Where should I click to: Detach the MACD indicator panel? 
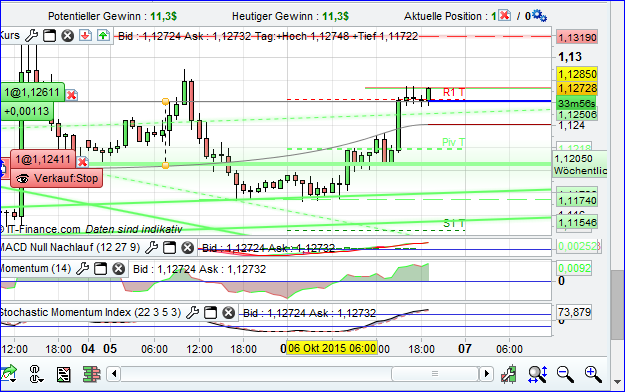pyautogui.click(x=170, y=248)
